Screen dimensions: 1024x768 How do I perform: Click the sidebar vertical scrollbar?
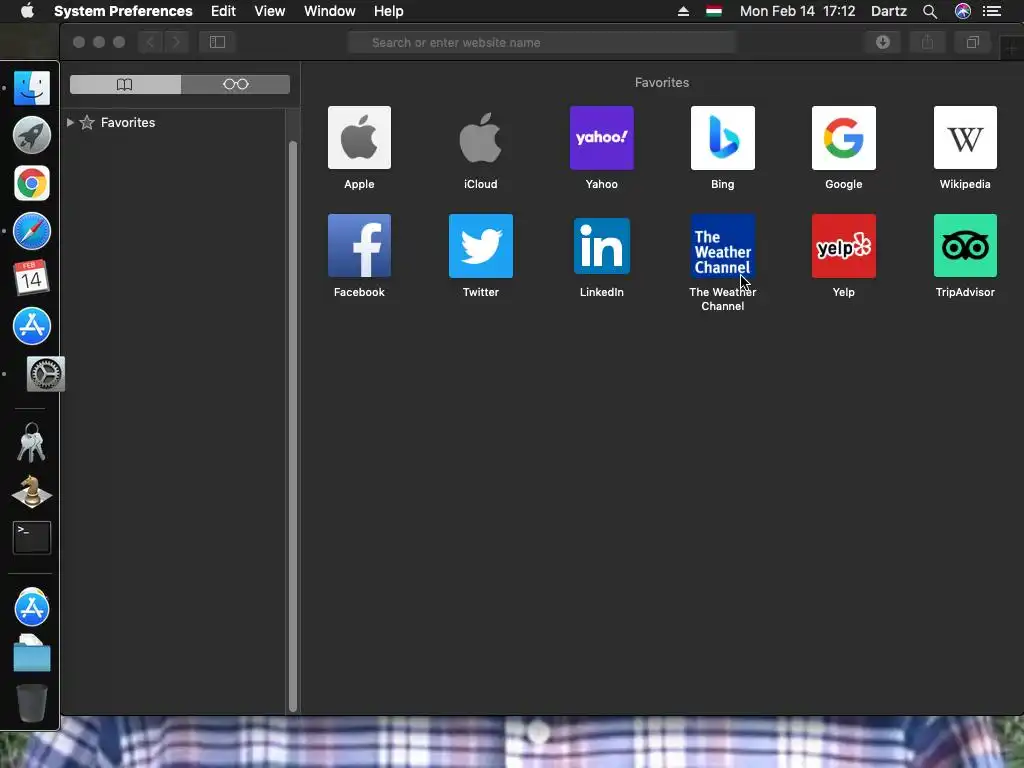click(293, 424)
